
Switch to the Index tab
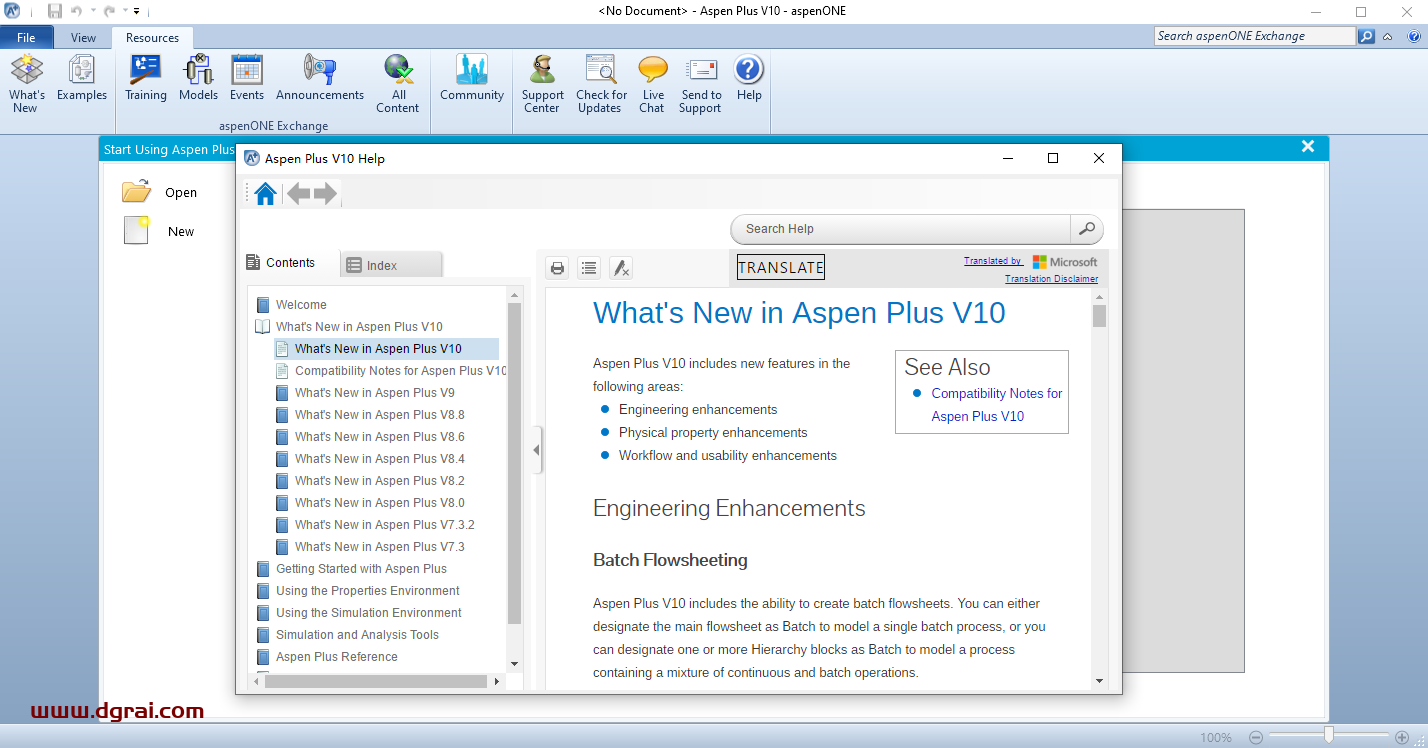pos(391,265)
